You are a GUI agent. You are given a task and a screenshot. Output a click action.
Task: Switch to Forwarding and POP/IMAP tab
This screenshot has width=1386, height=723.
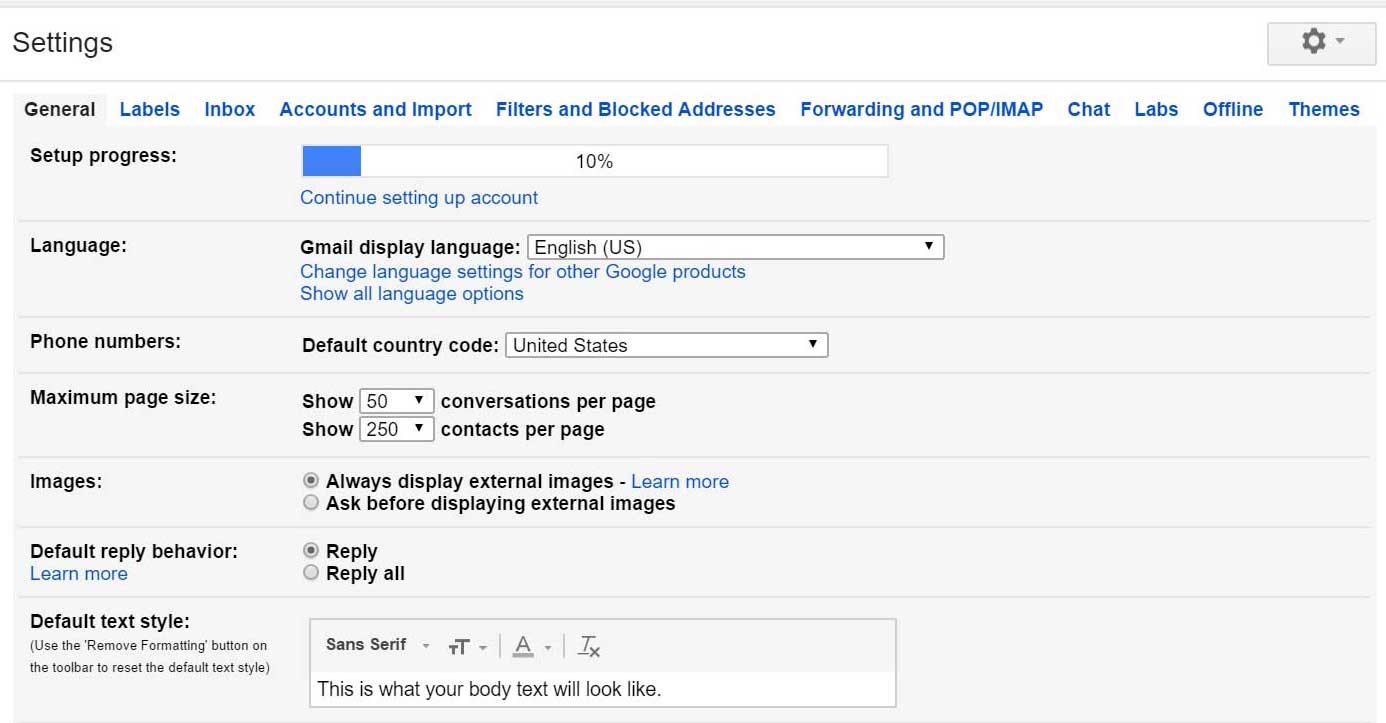click(x=921, y=109)
